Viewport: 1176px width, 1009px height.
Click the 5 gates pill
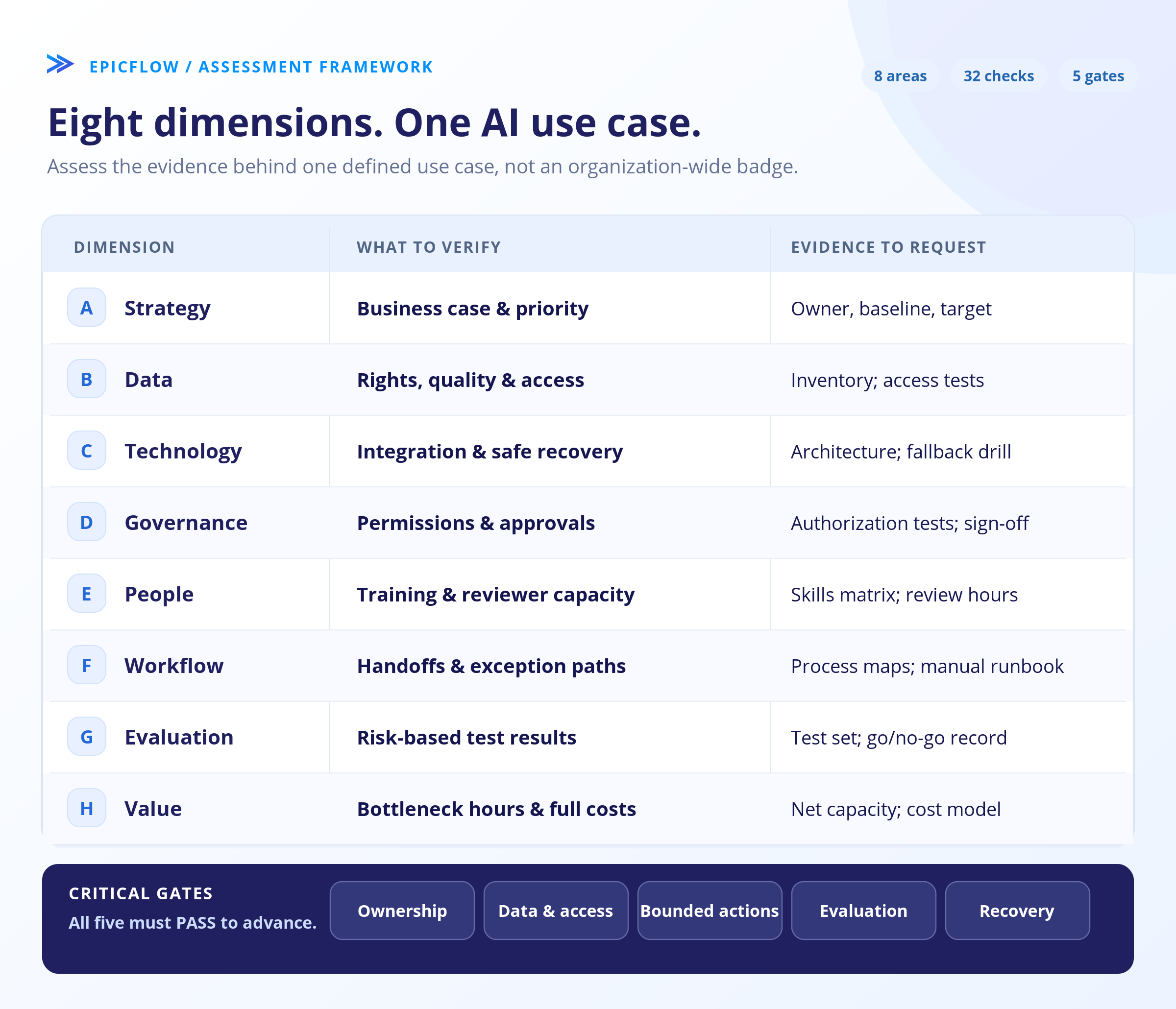tap(1098, 75)
